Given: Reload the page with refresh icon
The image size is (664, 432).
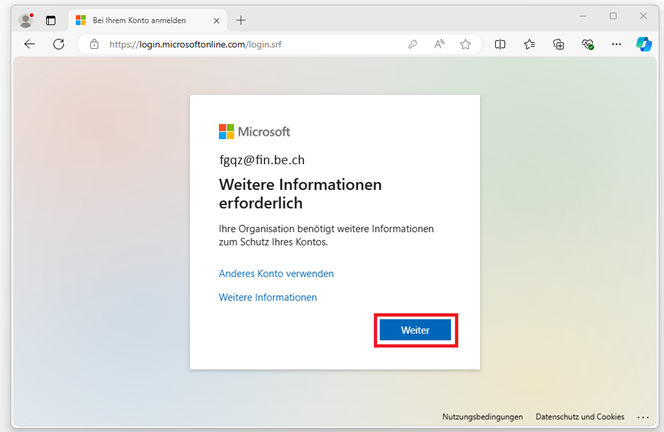Looking at the screenshot, I should coord(59,44).
